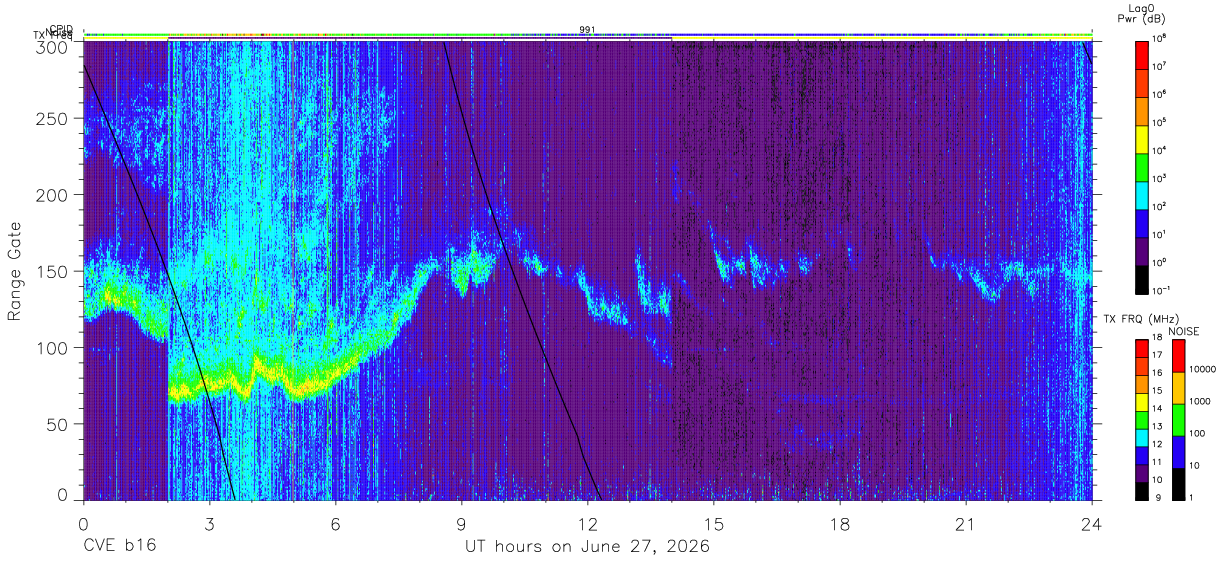Image resolution: width=1228 pixels, height=567 pixels.
Task: Click the 'CVE b16' label below the plot
Action: pyautogui.click(x=119, y=547)
